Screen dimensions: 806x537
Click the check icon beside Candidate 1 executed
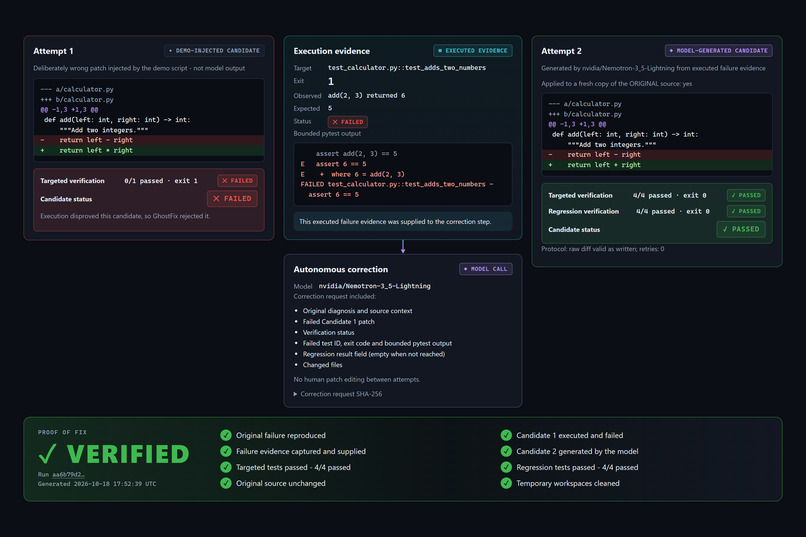pyautogui.click(x=506, y=435)
